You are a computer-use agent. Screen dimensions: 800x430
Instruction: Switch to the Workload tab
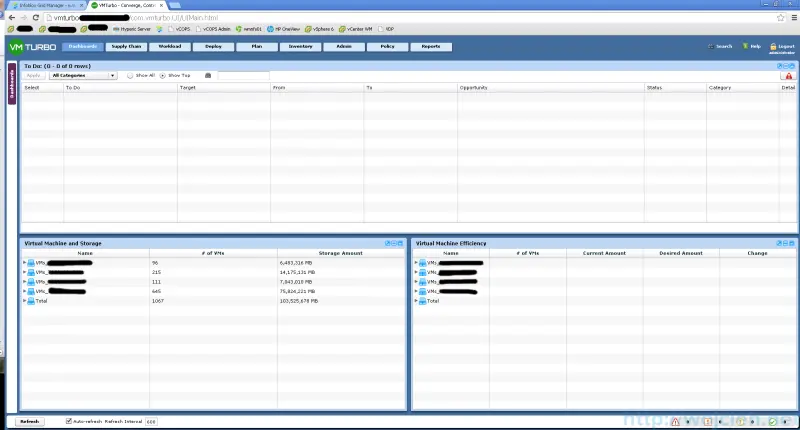click(x=170, y=46)
